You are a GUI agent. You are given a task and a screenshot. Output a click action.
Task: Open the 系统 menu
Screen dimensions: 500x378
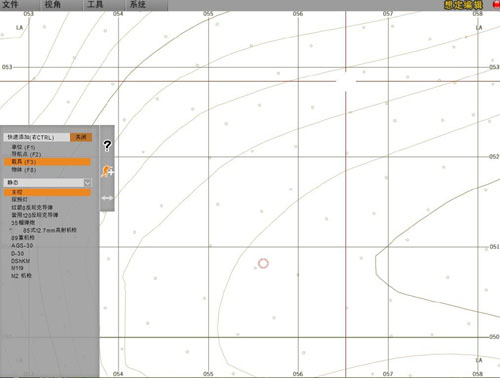(138, 5)
